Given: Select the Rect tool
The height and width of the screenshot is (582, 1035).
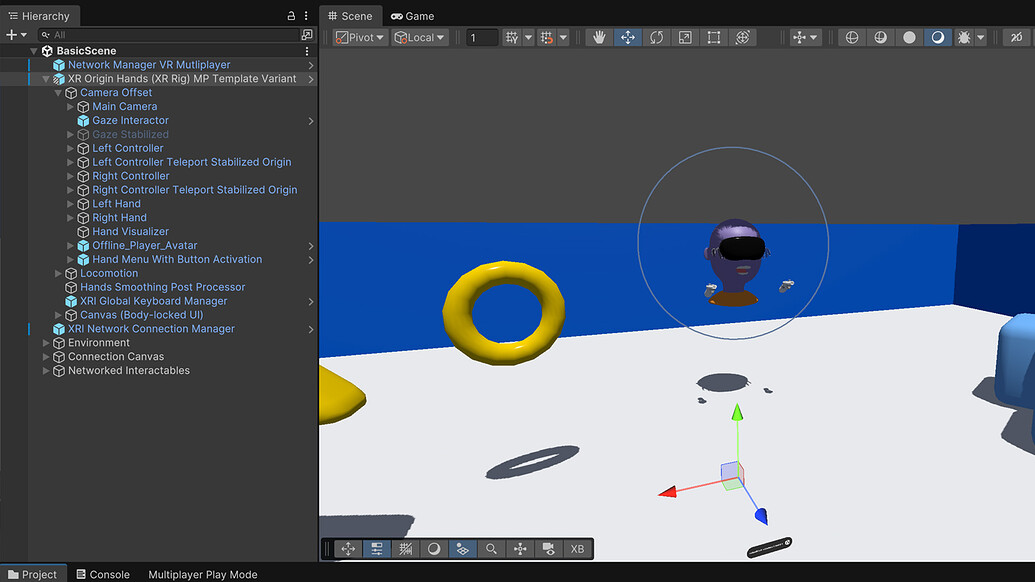Looking at the screenshot, I should (713, 36).
